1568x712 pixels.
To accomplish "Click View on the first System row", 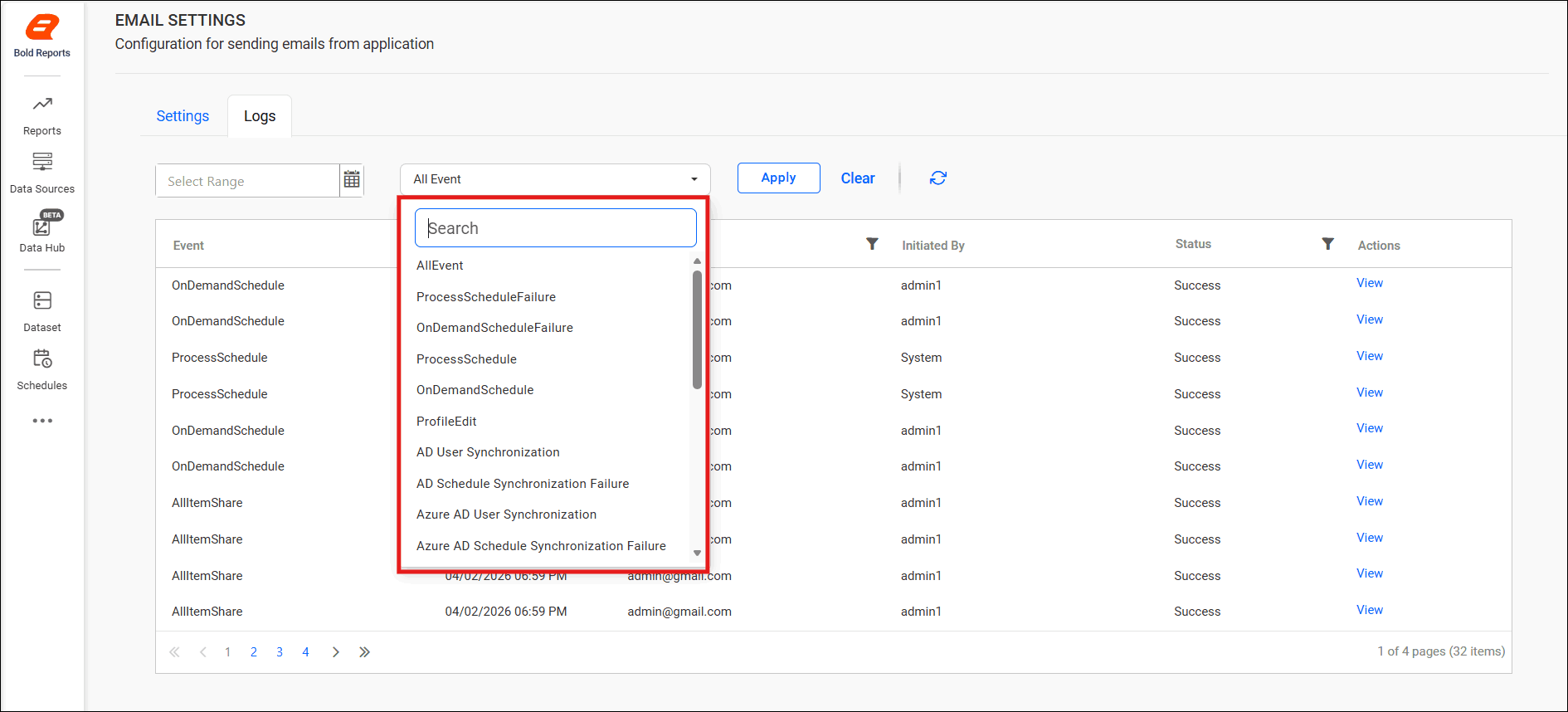I will (1369, 356).
